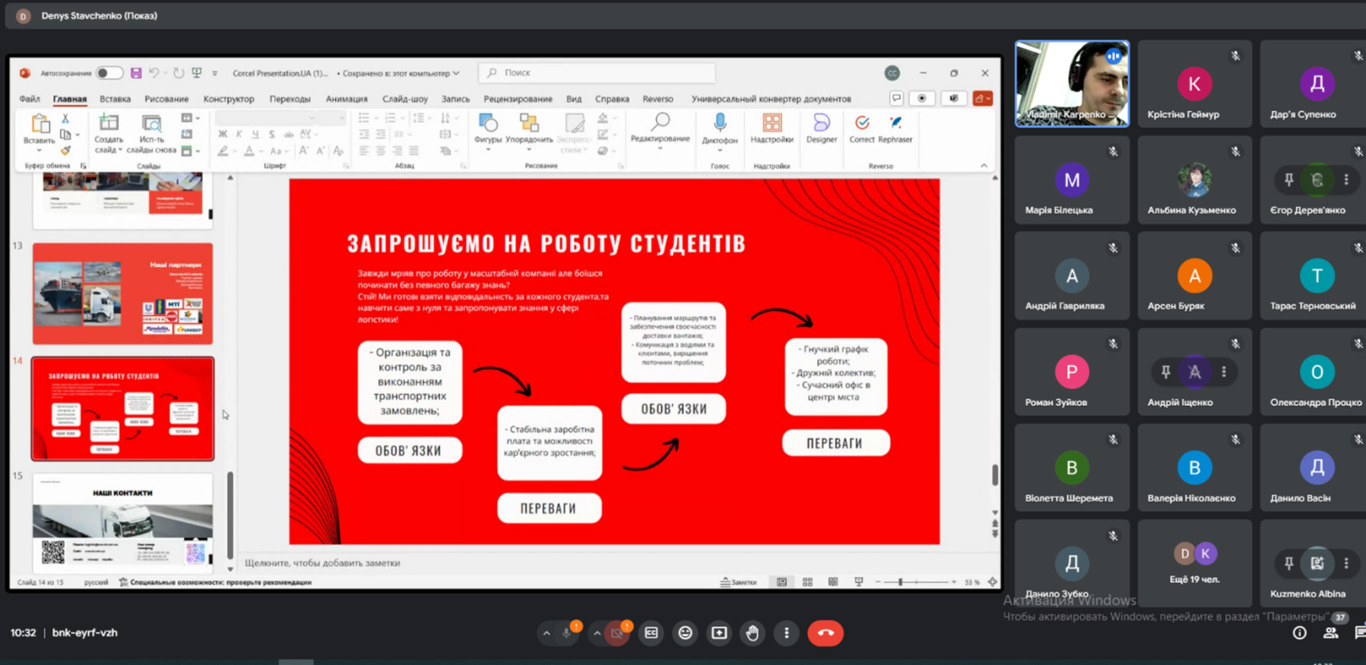This screenshot has width=1366, height=665.
Task: Start dictation with the Диктофон microphone
Action: point(719,128)
